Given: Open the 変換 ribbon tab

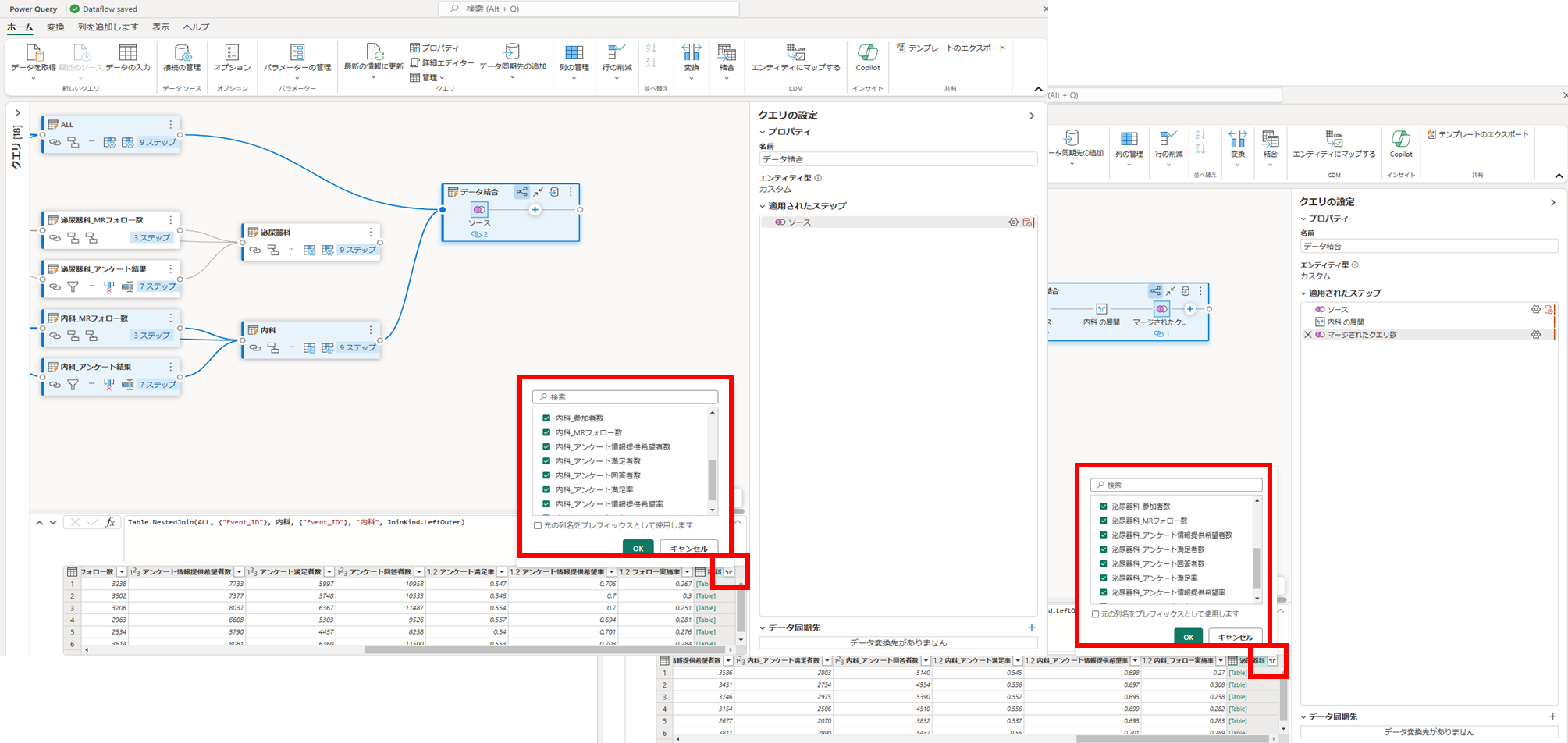Looking at the screenshot, I should click(x=55, y=27).
